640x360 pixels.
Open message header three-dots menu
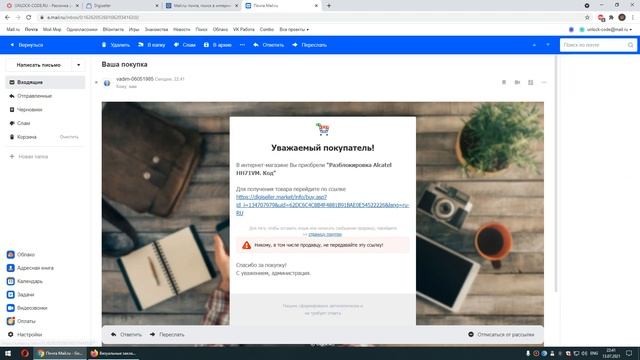[x=544, y=82]
